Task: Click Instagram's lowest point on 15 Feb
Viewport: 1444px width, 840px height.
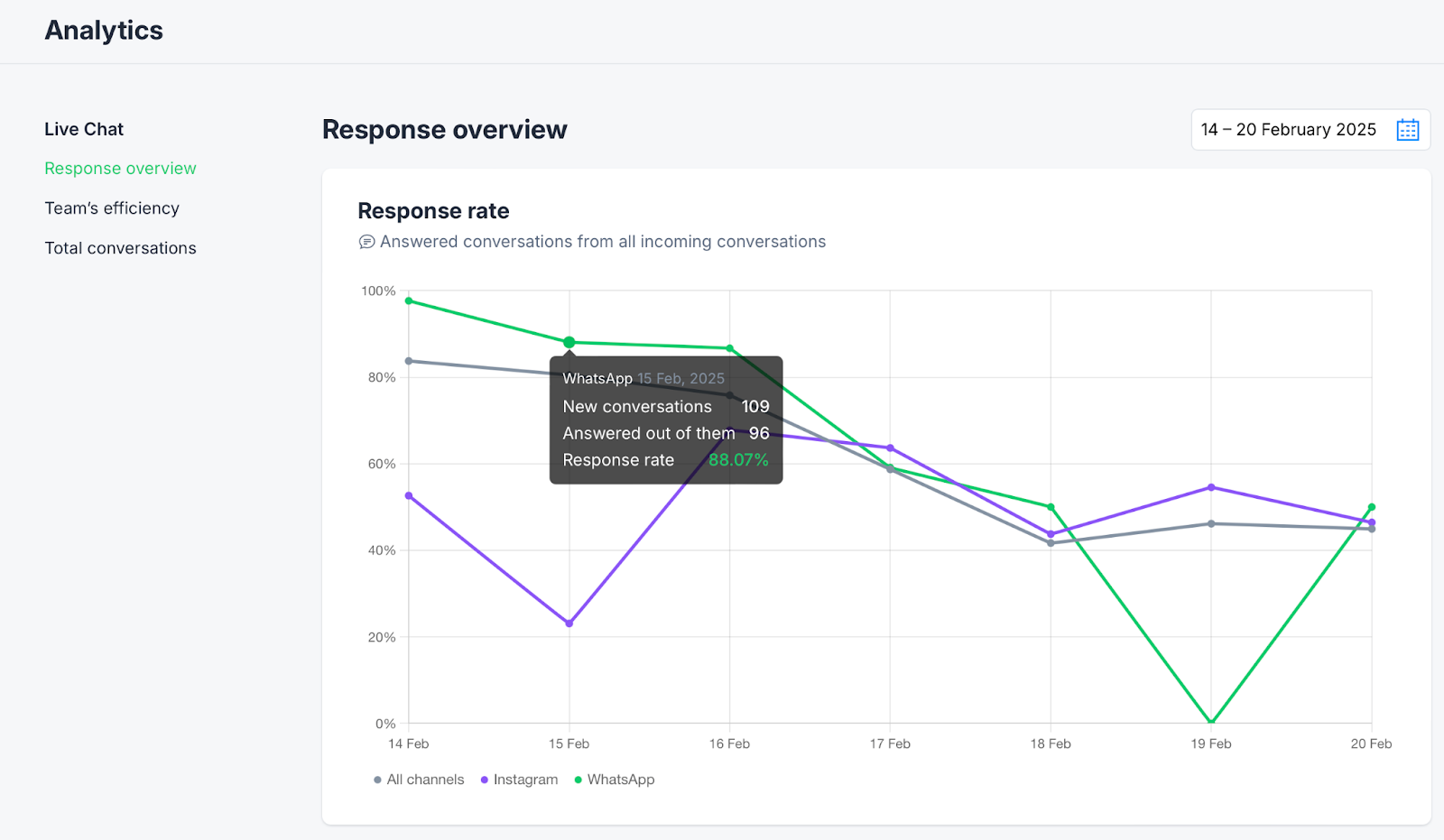Action: (x=569, y=623)
